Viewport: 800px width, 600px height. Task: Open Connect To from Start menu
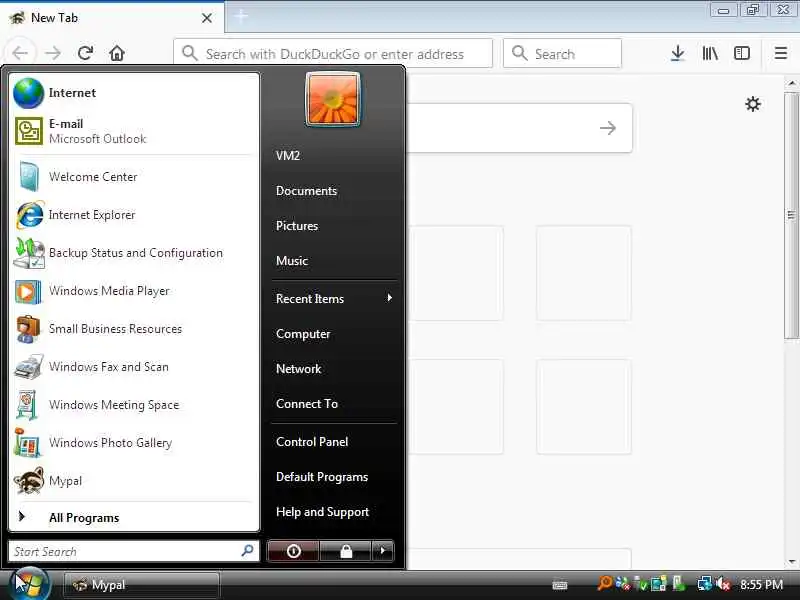click(x=307, y=404)
